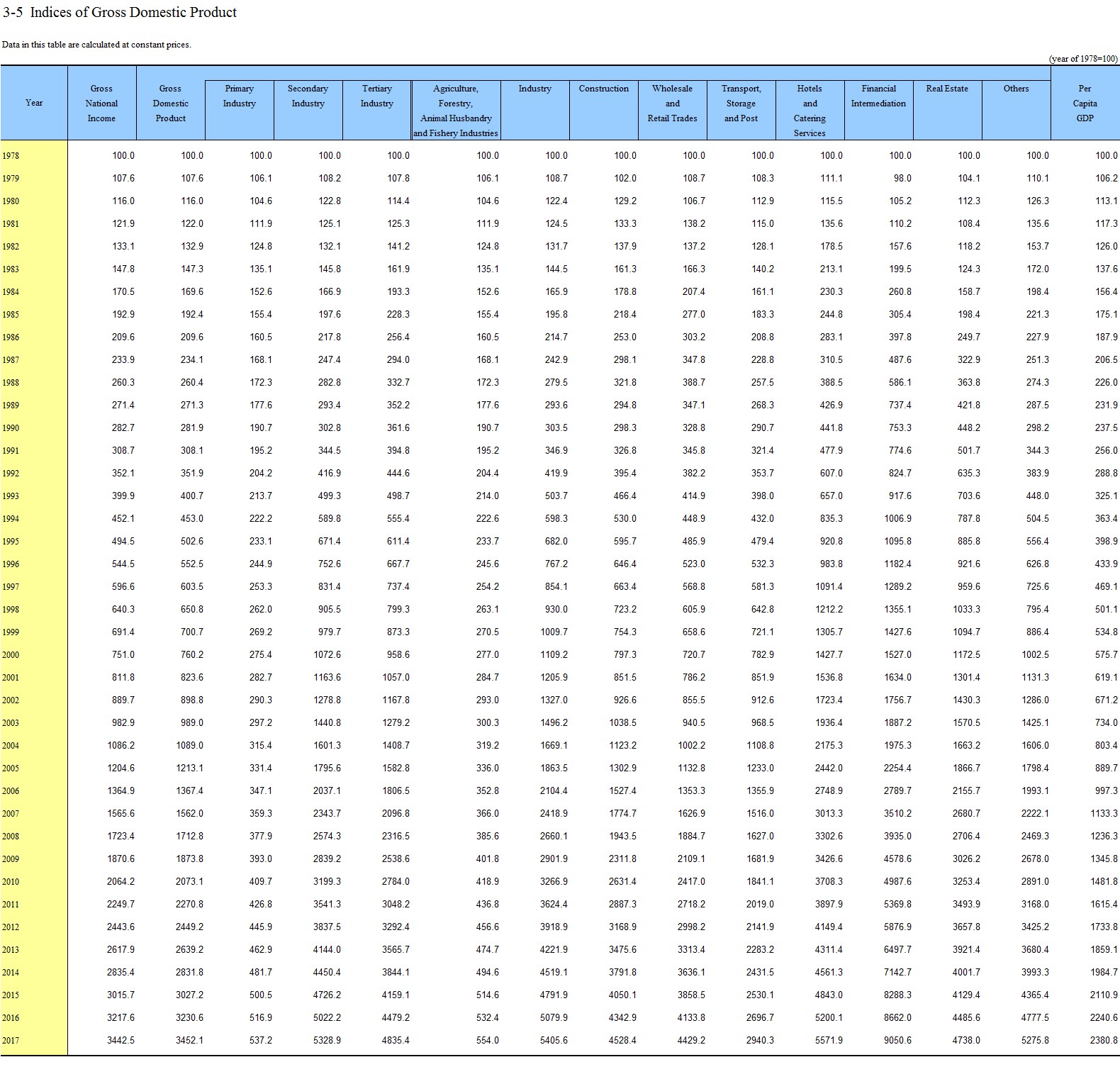Click the 2004 Wholesale and Retail value 1002.2

(691, 745)
